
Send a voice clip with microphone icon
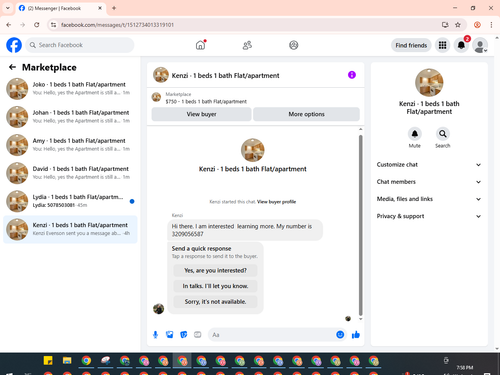point(155,335)
